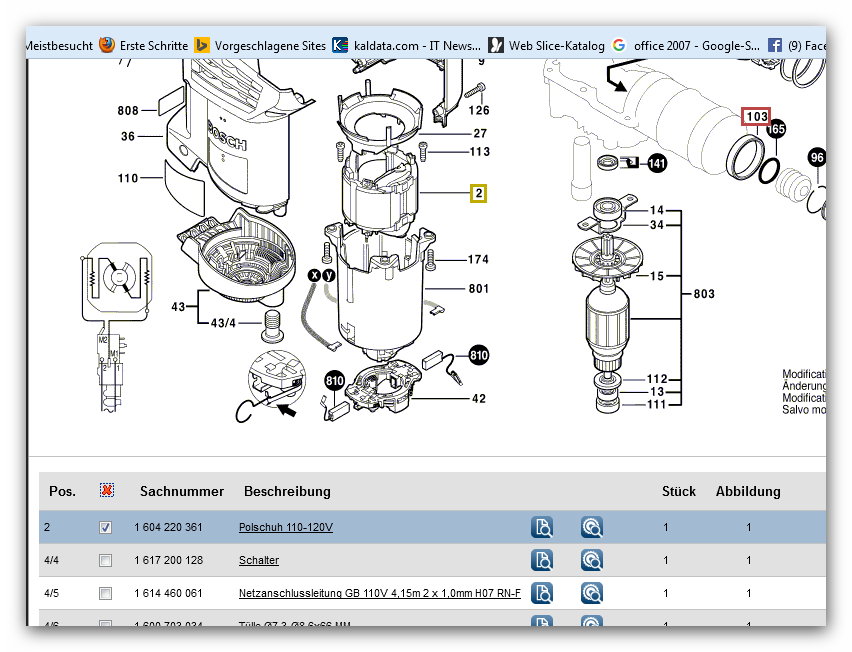Image resolution: width=852 pixels, height=652 pixels.
Task: Click the Google favicon for office 2007 bookmark
Action: (619, 45)
